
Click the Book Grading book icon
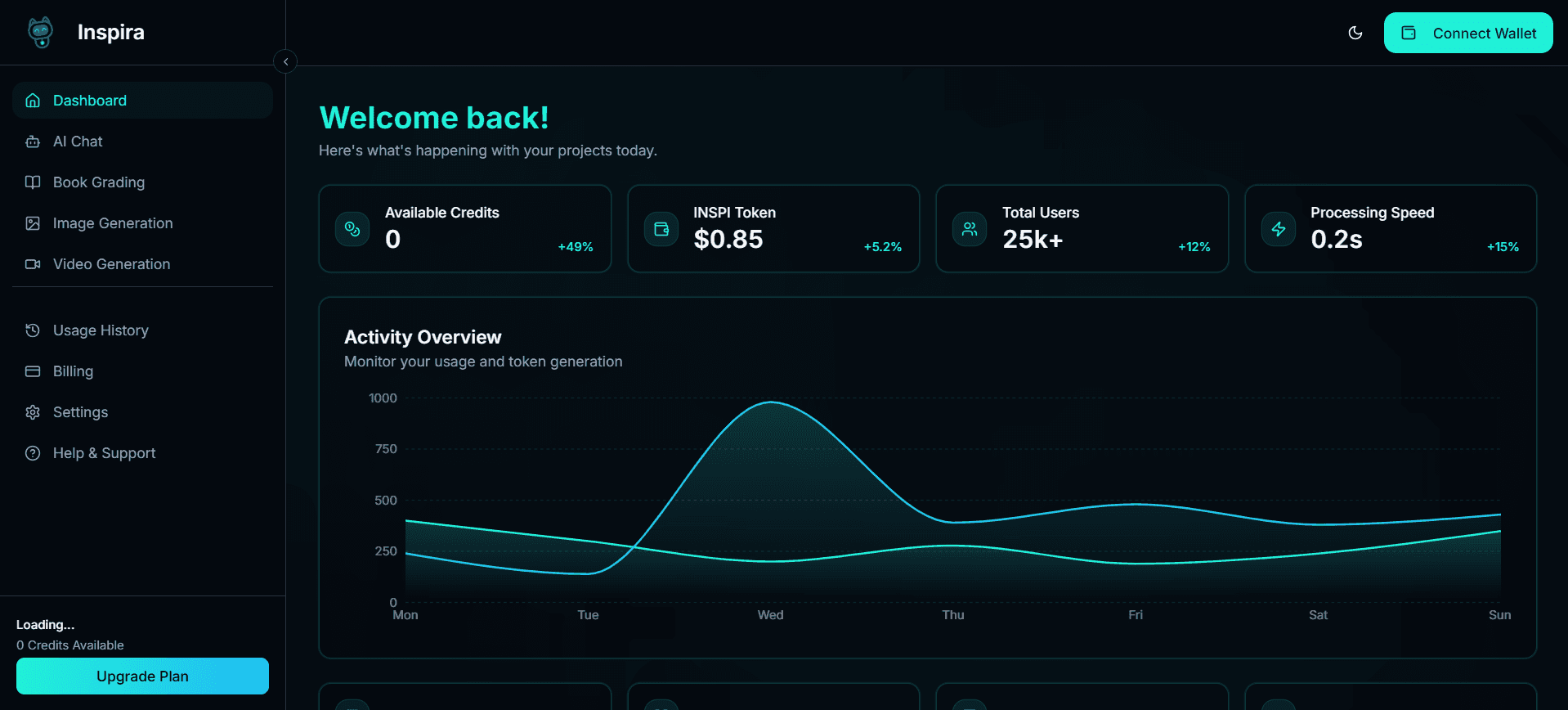coord(33,182)
